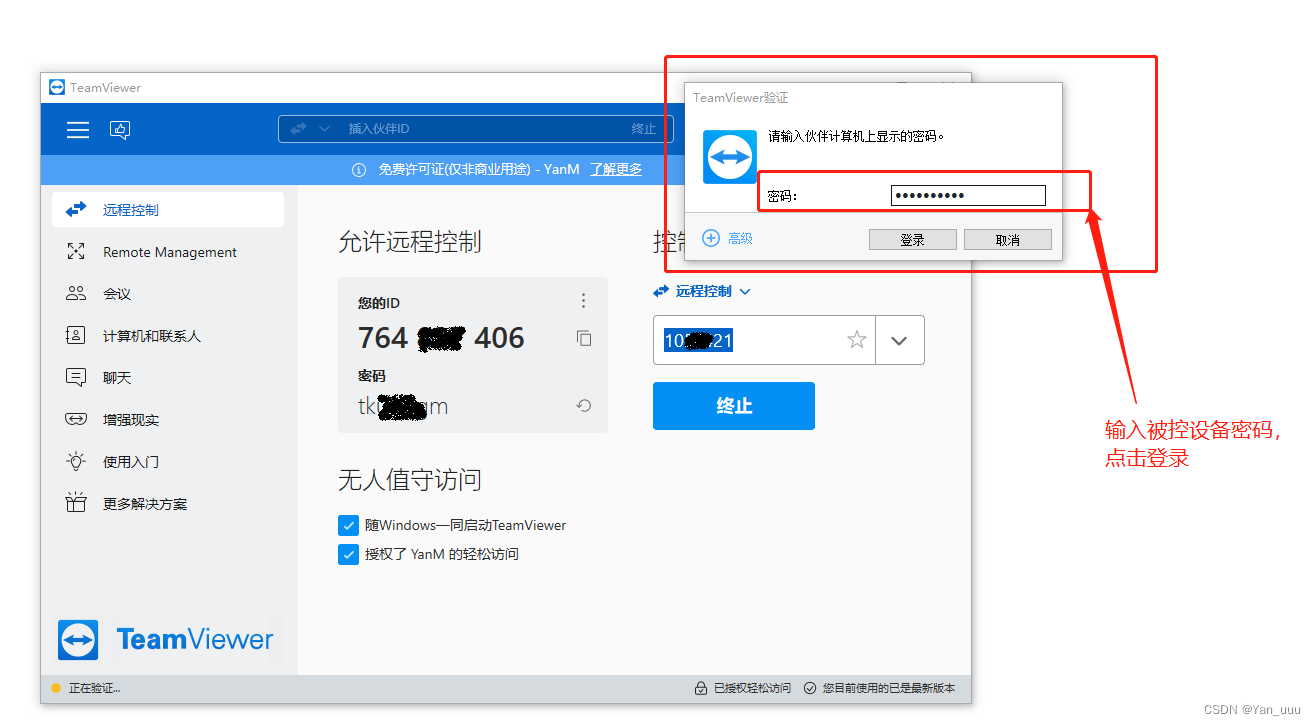Screen dimensions: 1316x725
Task: Click the meeting people icon
Action: 76,294
